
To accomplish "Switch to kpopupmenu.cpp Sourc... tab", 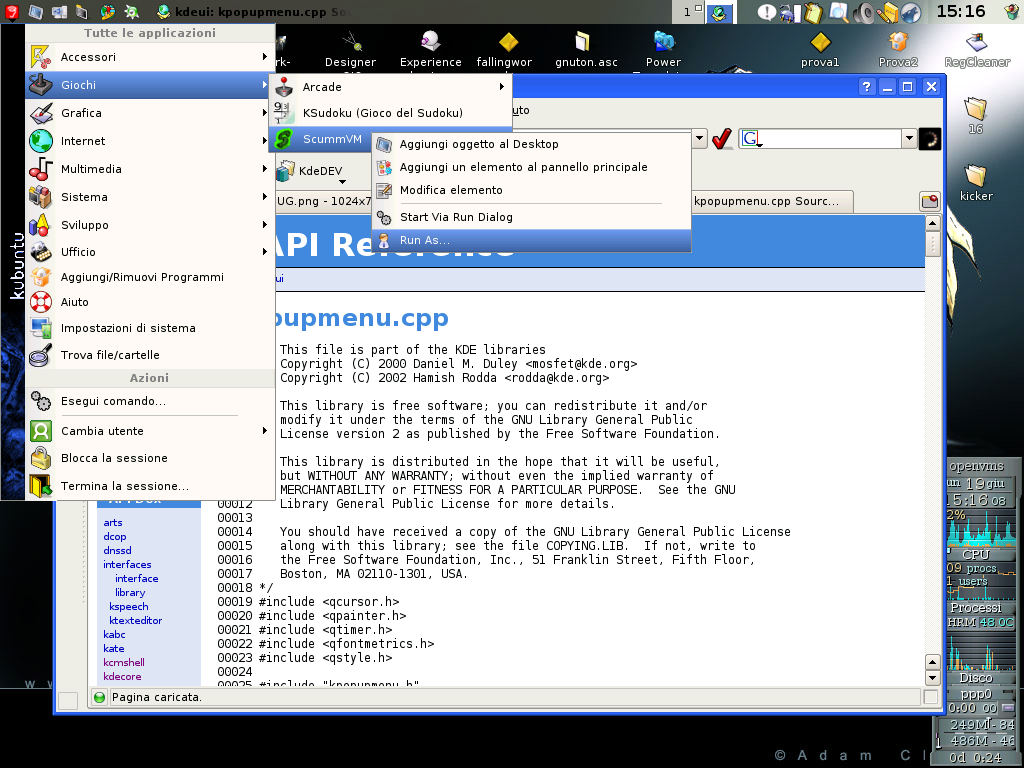I will [771, 201].
